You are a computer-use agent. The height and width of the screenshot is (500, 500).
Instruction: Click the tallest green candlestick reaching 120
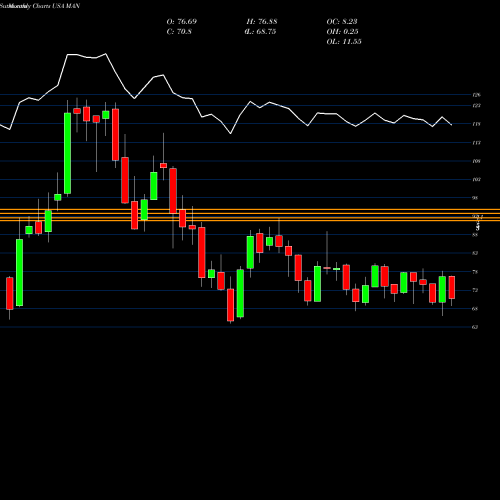(67, 153)
